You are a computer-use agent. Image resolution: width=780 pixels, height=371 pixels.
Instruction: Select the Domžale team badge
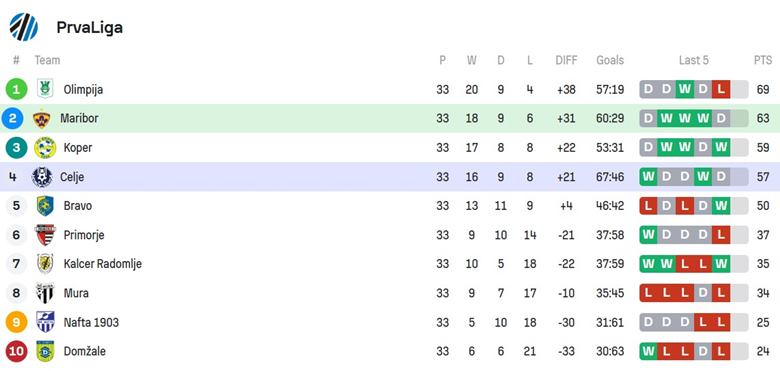coord(45,351)
